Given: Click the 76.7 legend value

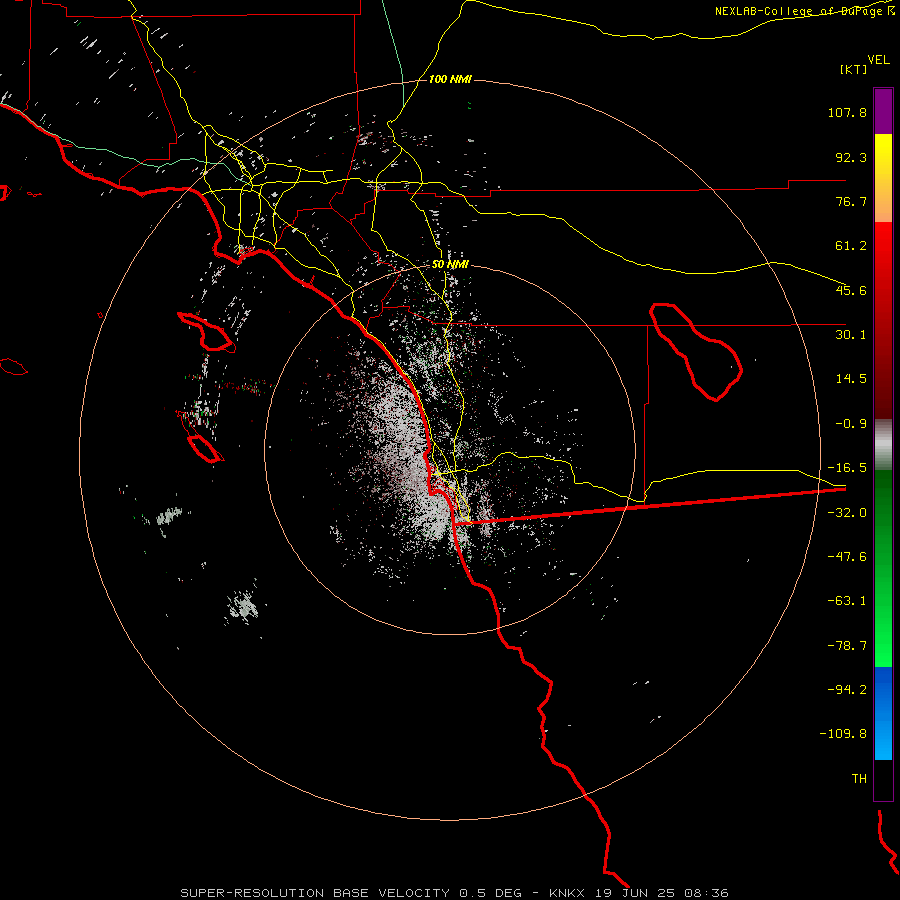Looking at the screenshot, I should (x=851, y=201).
